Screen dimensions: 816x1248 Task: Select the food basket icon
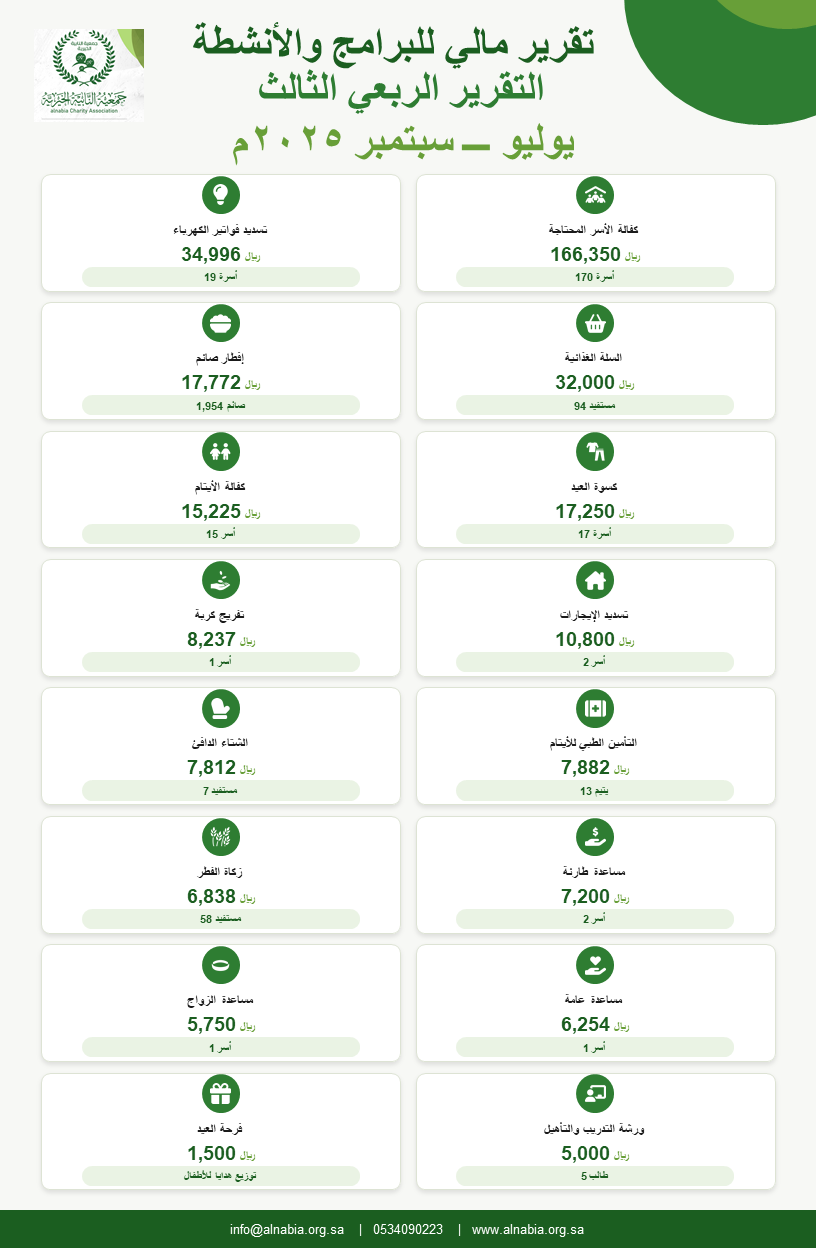595,323
